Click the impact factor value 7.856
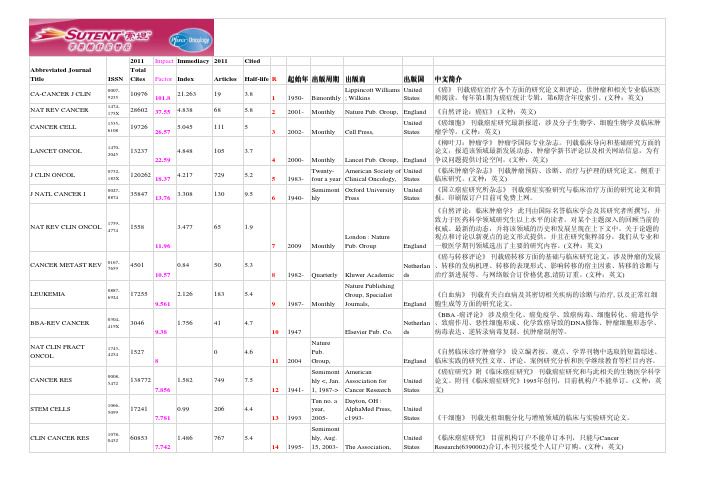This screenshot has height=504, width=713. 163,390
